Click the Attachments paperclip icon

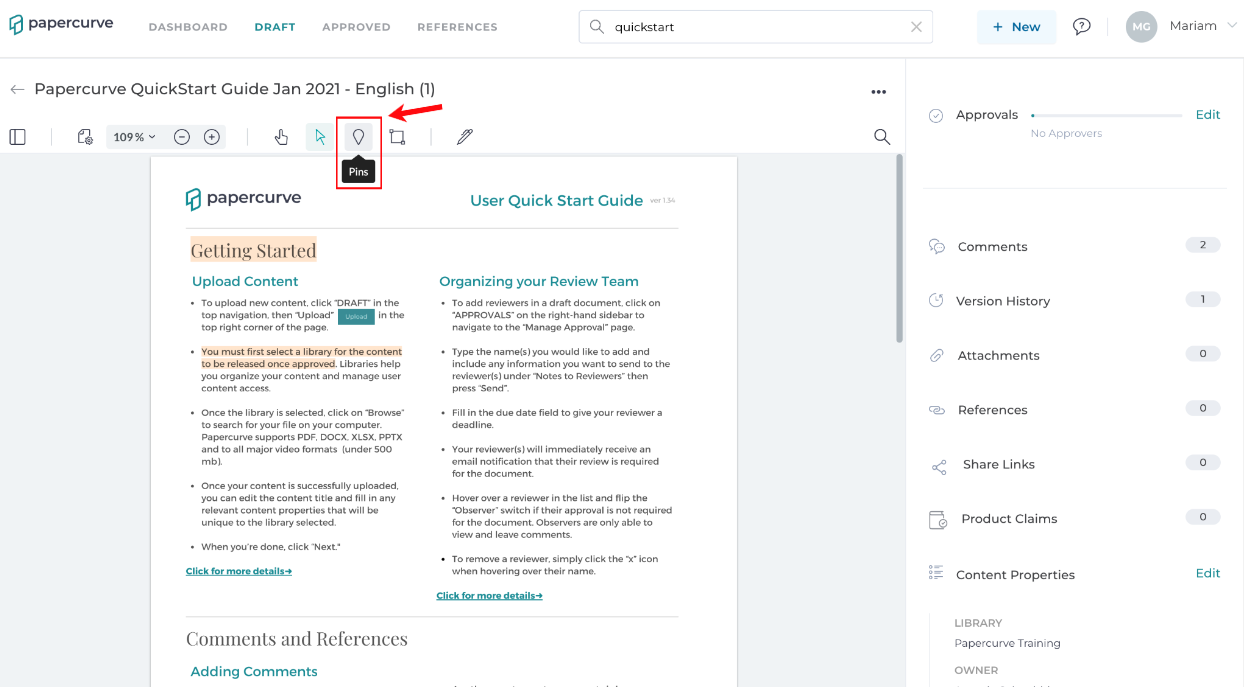(936, 355)
